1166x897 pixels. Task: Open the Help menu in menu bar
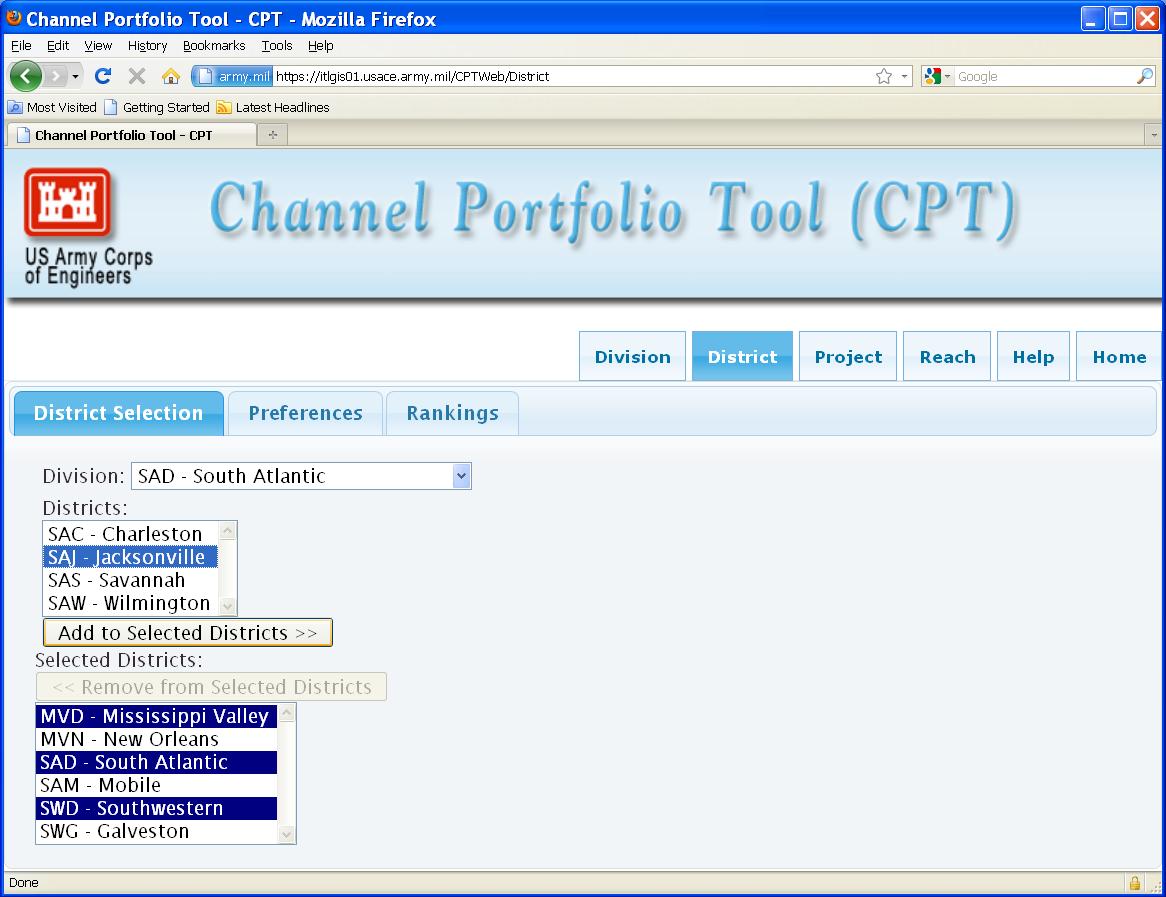click(x=321, y=45)
